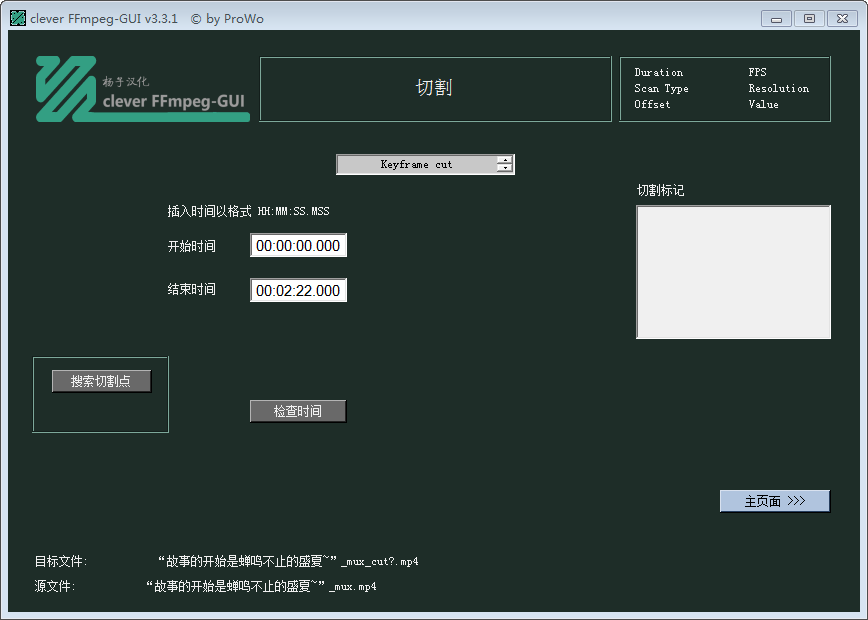Click the clever FFmpeg-GUI logo
Image resolution: width=868 pixels, height=620 pixels.
(x=142, y=89)
